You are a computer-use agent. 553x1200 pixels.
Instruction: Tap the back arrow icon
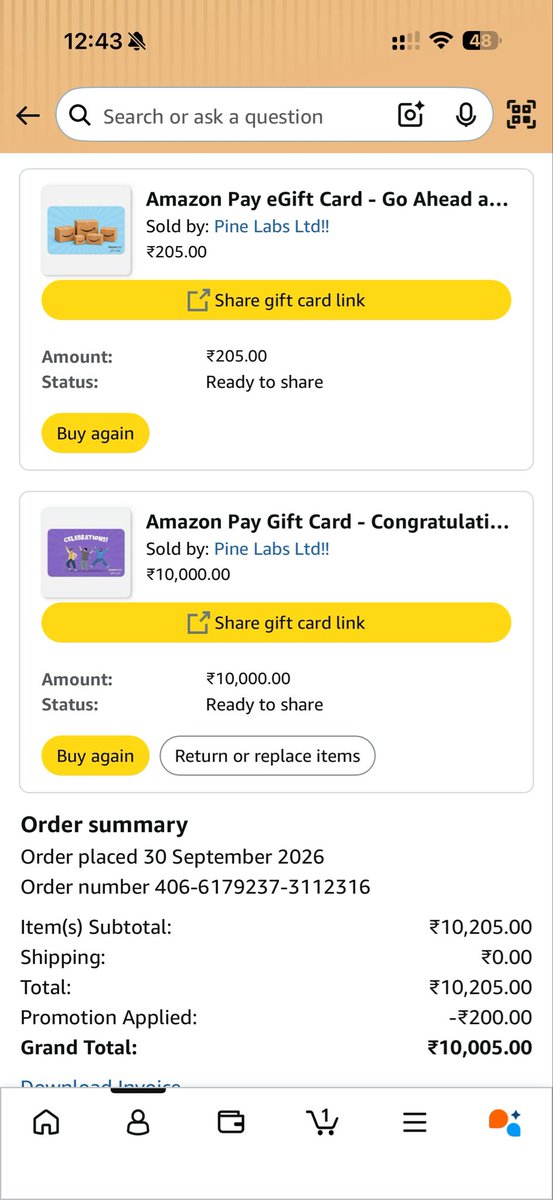(x=28, y=116)
